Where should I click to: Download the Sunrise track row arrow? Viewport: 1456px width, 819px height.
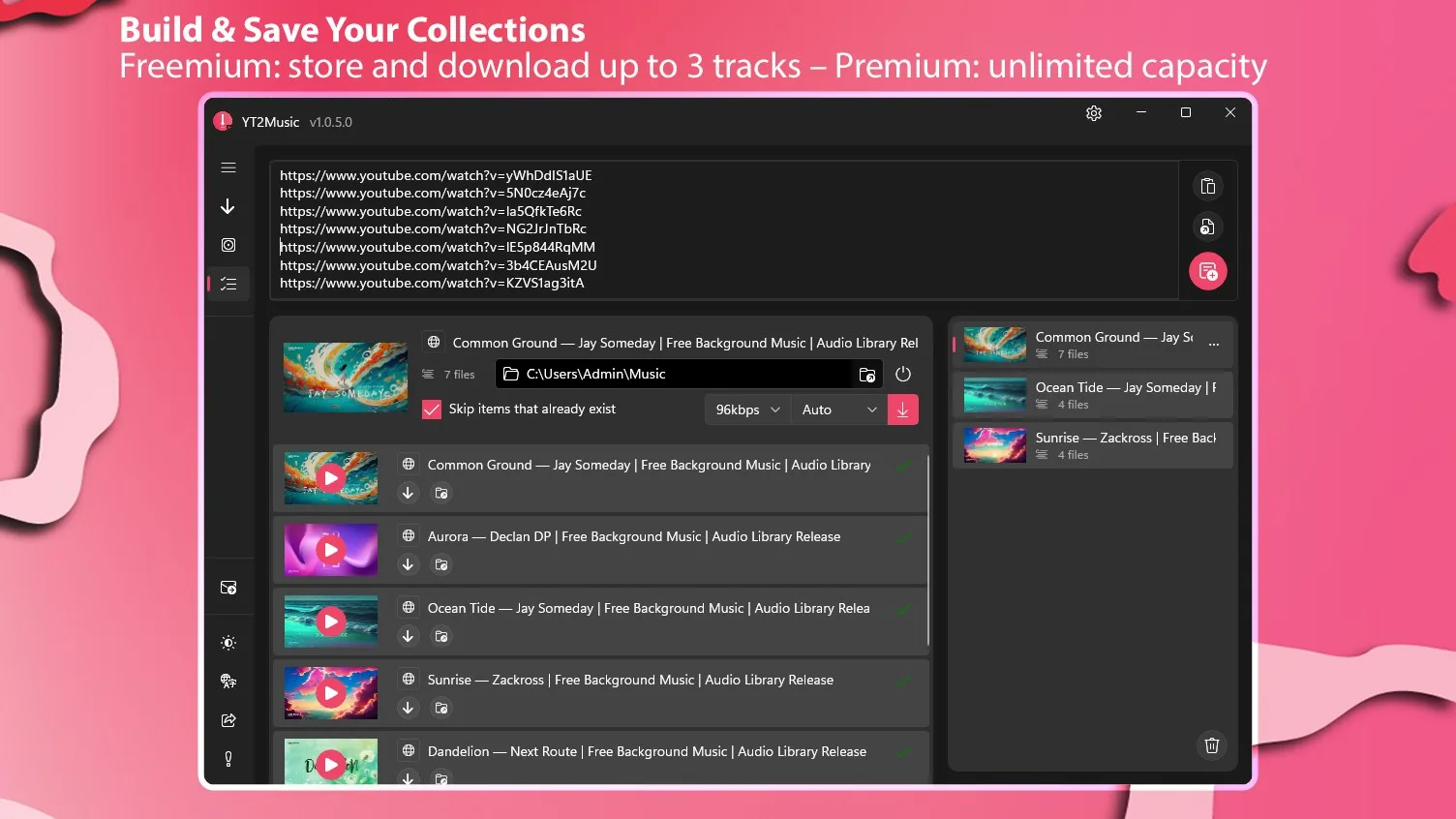click(408, 708)
